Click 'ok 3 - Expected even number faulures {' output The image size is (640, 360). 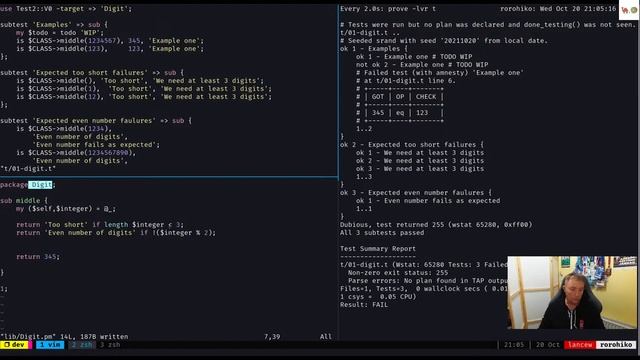point(416,193)
